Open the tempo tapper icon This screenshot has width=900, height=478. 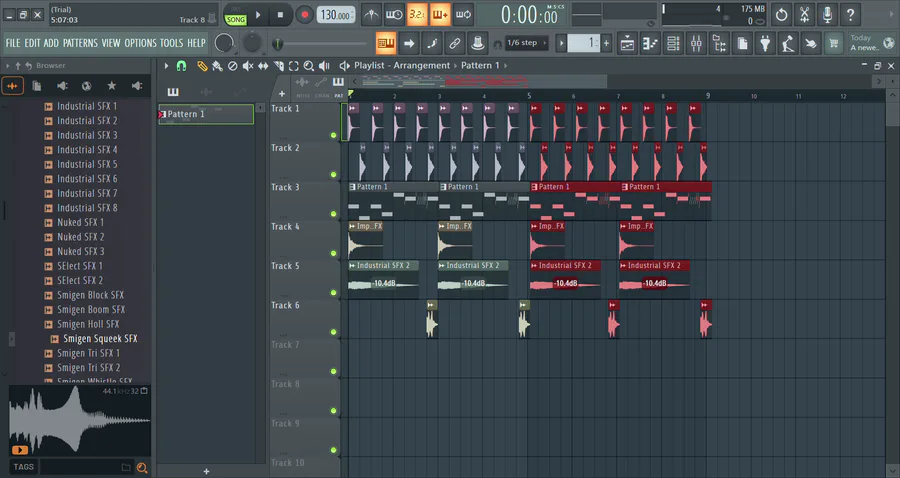click(788, 43)
